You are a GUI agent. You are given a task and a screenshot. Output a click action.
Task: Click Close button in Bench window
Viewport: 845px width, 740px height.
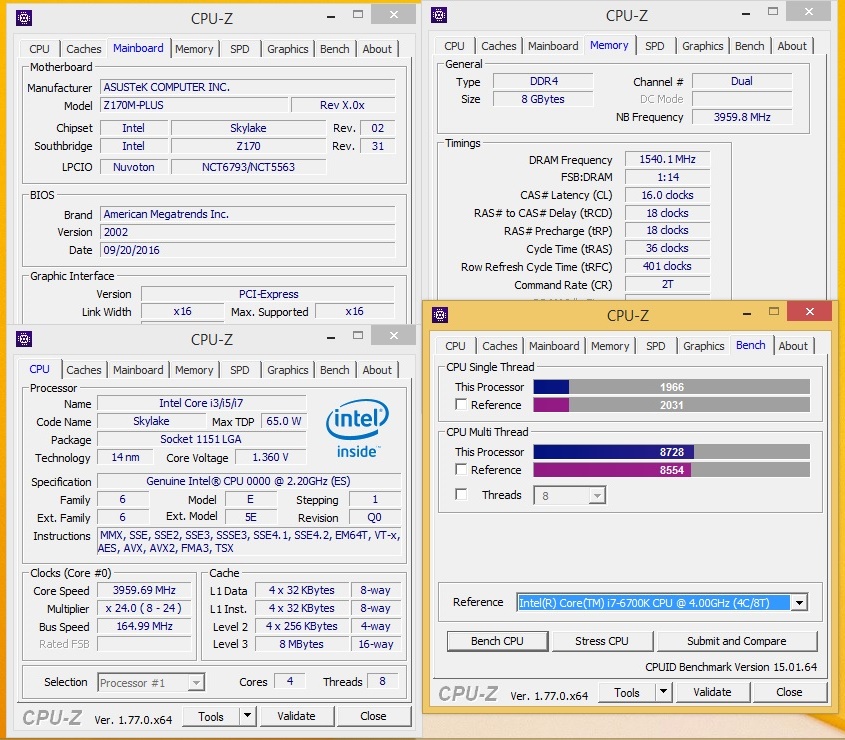789,692
